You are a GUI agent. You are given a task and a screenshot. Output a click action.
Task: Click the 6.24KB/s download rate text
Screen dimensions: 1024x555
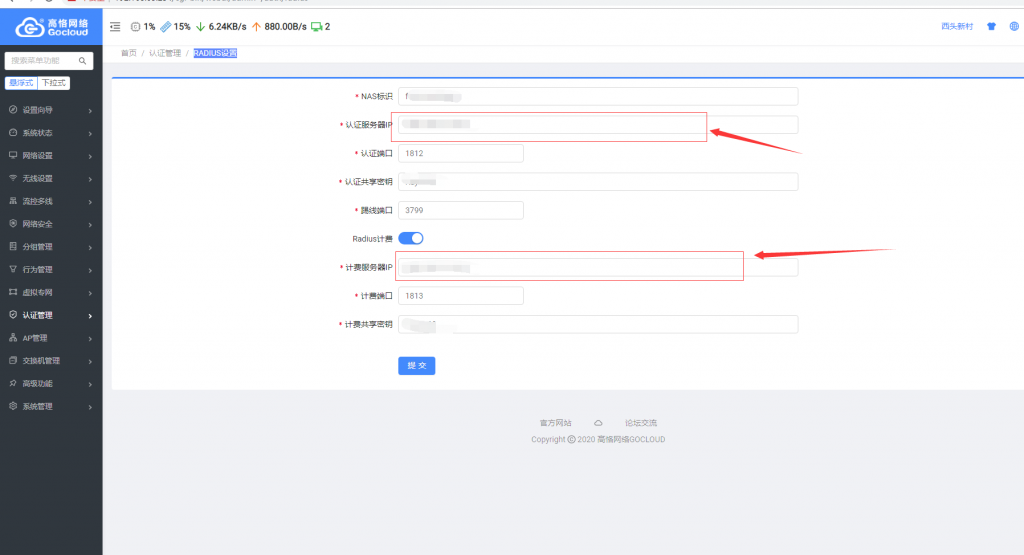227,27
